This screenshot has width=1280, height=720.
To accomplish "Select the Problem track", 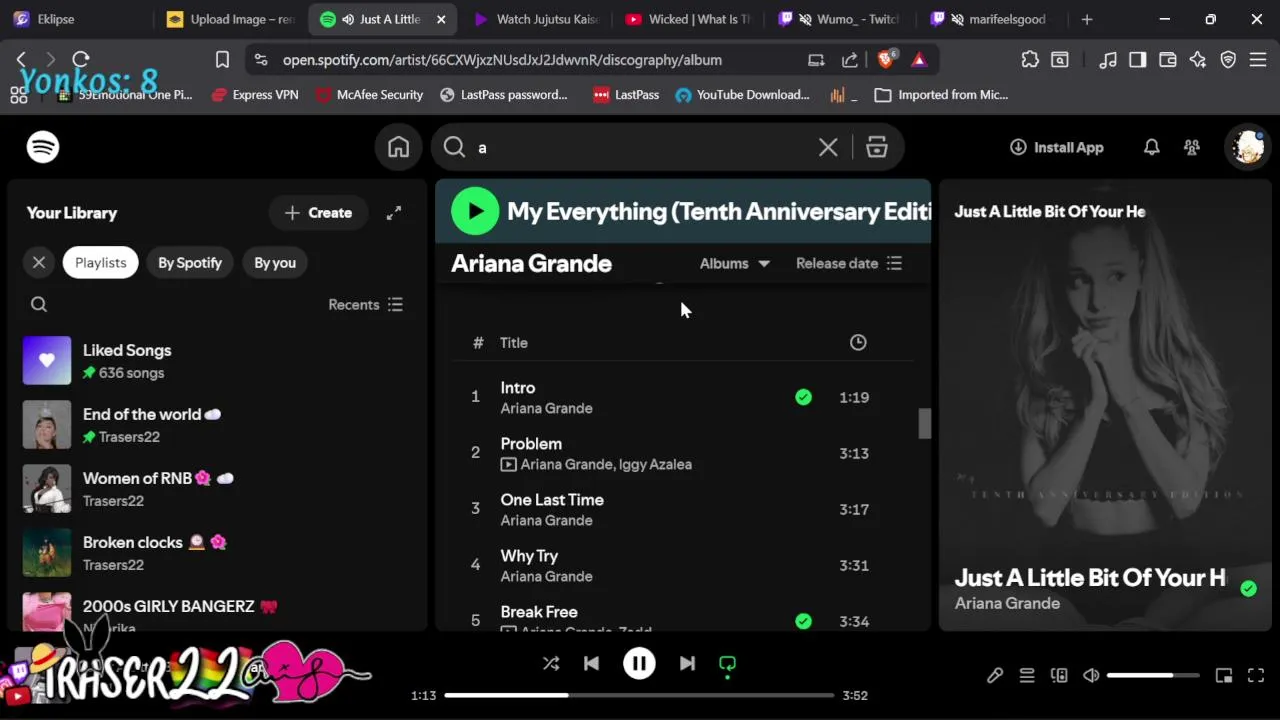I will point(531,443).
